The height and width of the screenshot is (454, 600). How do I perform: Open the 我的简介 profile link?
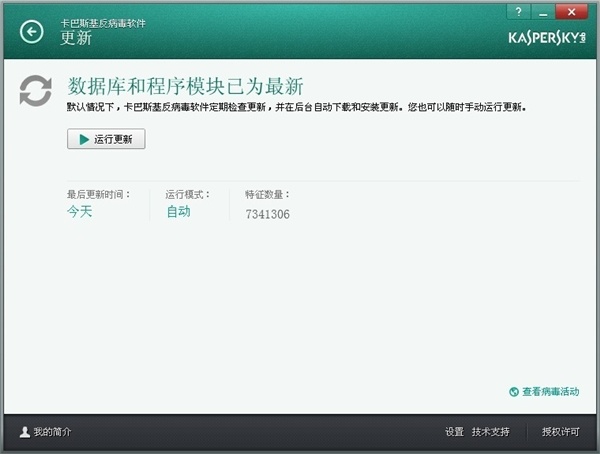pos(52,432)
